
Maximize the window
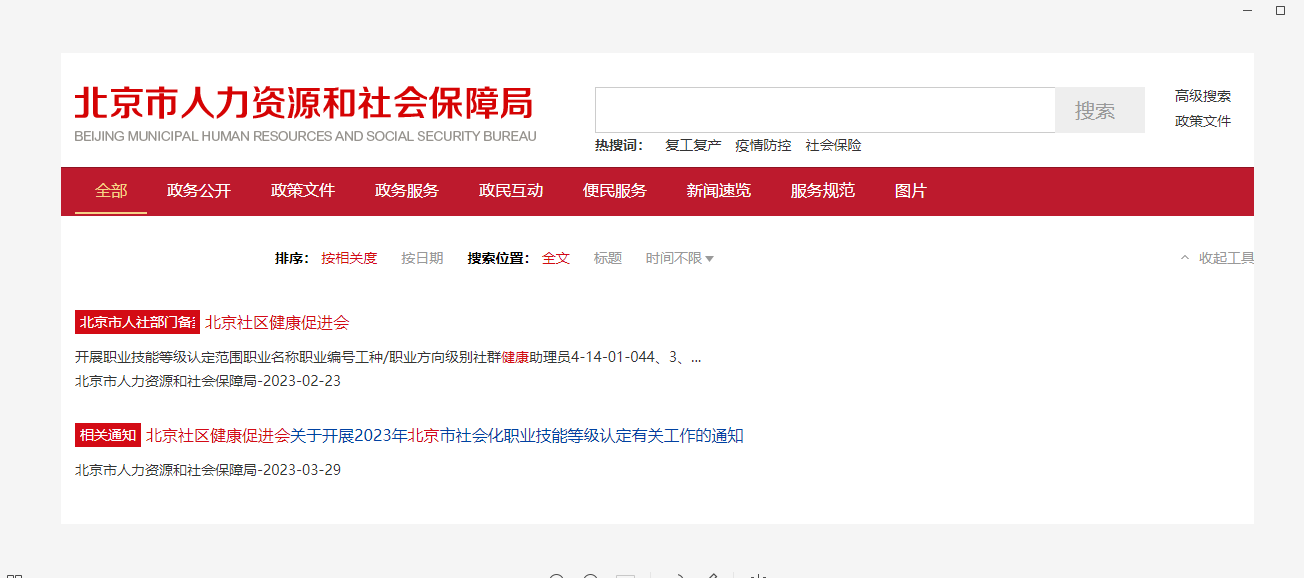pos(1280,10)
